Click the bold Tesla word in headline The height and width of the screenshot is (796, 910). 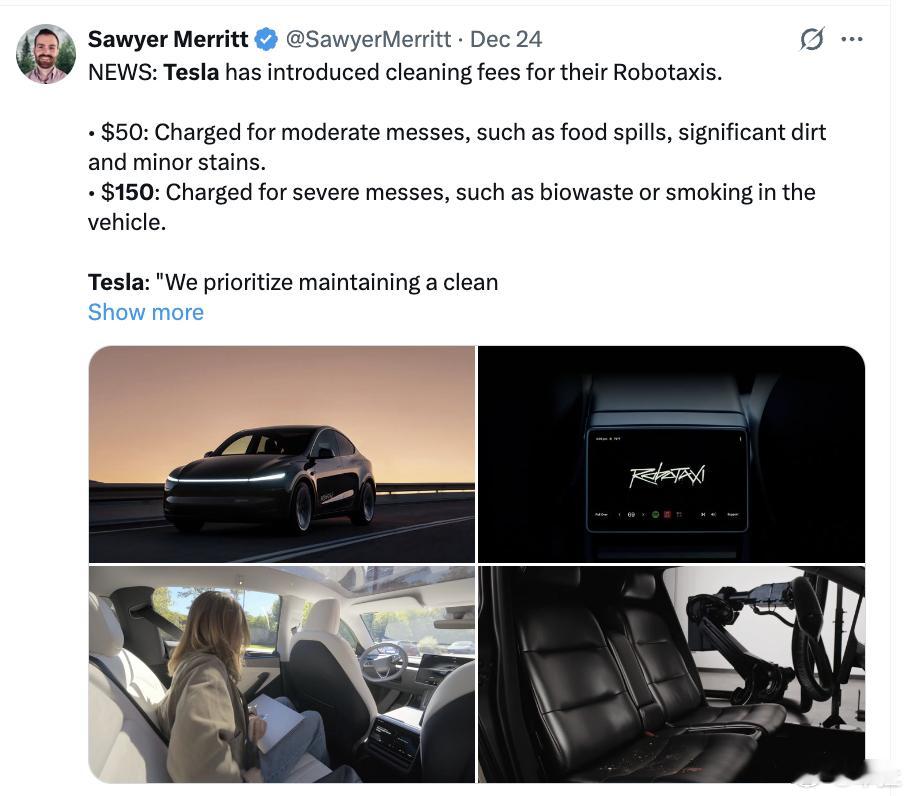pos(191,73)
